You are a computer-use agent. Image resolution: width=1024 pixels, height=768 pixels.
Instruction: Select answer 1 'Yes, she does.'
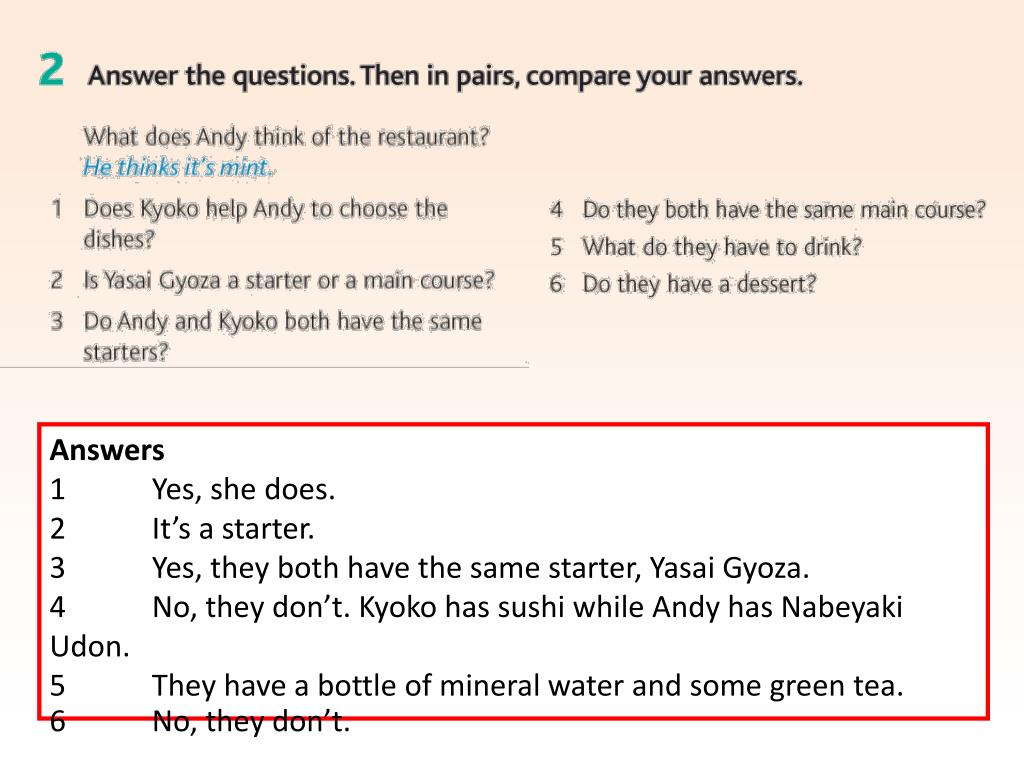(x=244, y=490)
